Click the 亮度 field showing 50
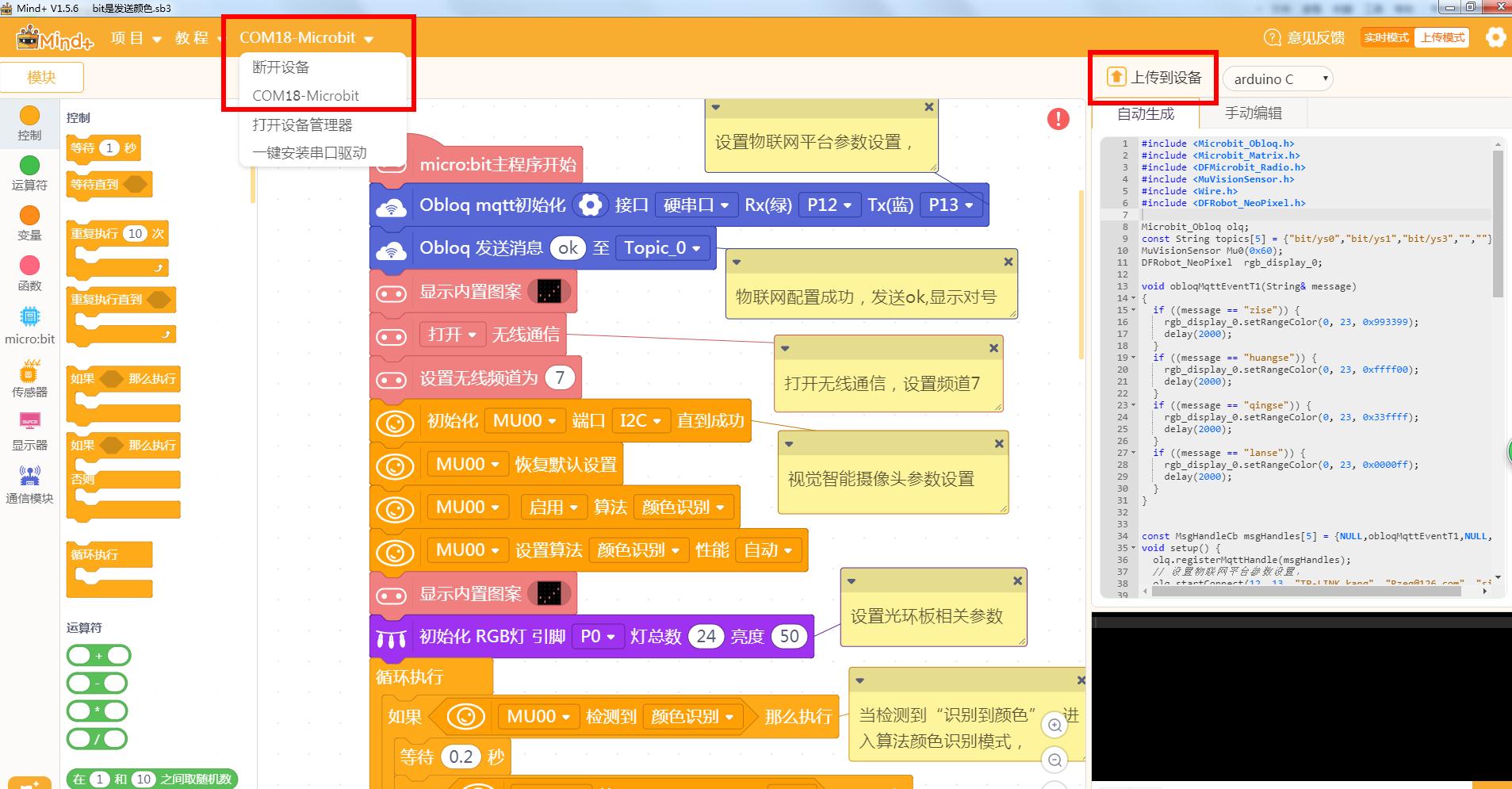Viewport: 1512px width, 789px height. click(789, 637)
